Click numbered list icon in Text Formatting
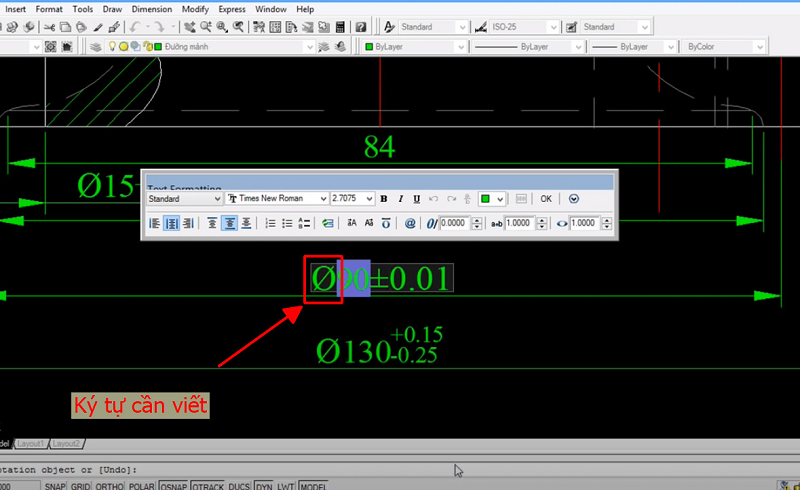The height and width of the screenshot is (490, 800). [270, 223]
